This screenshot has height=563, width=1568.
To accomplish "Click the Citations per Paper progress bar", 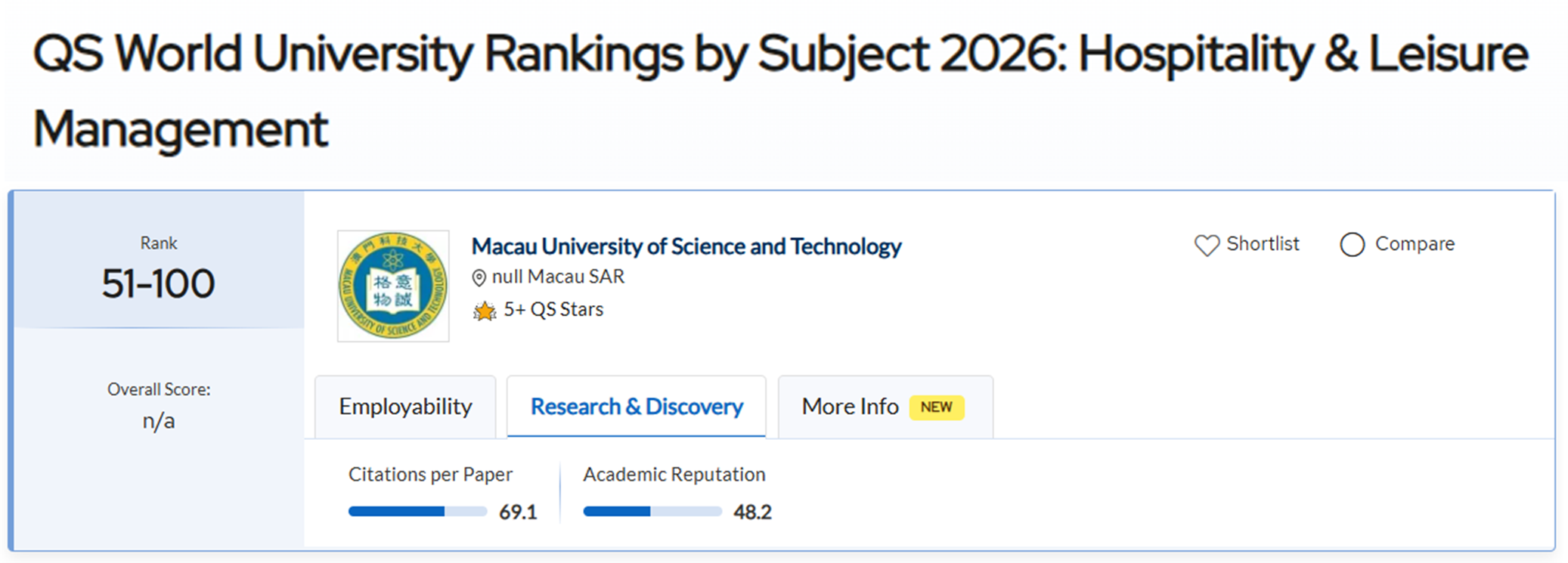I will (417, 512).
